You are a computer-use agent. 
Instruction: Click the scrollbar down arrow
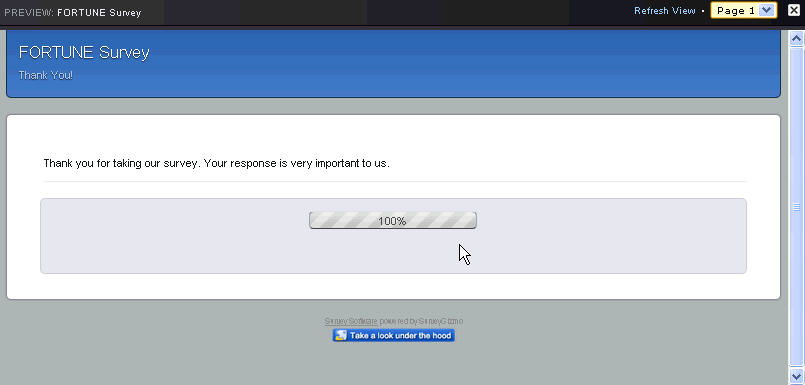click(x=796, y=377)
